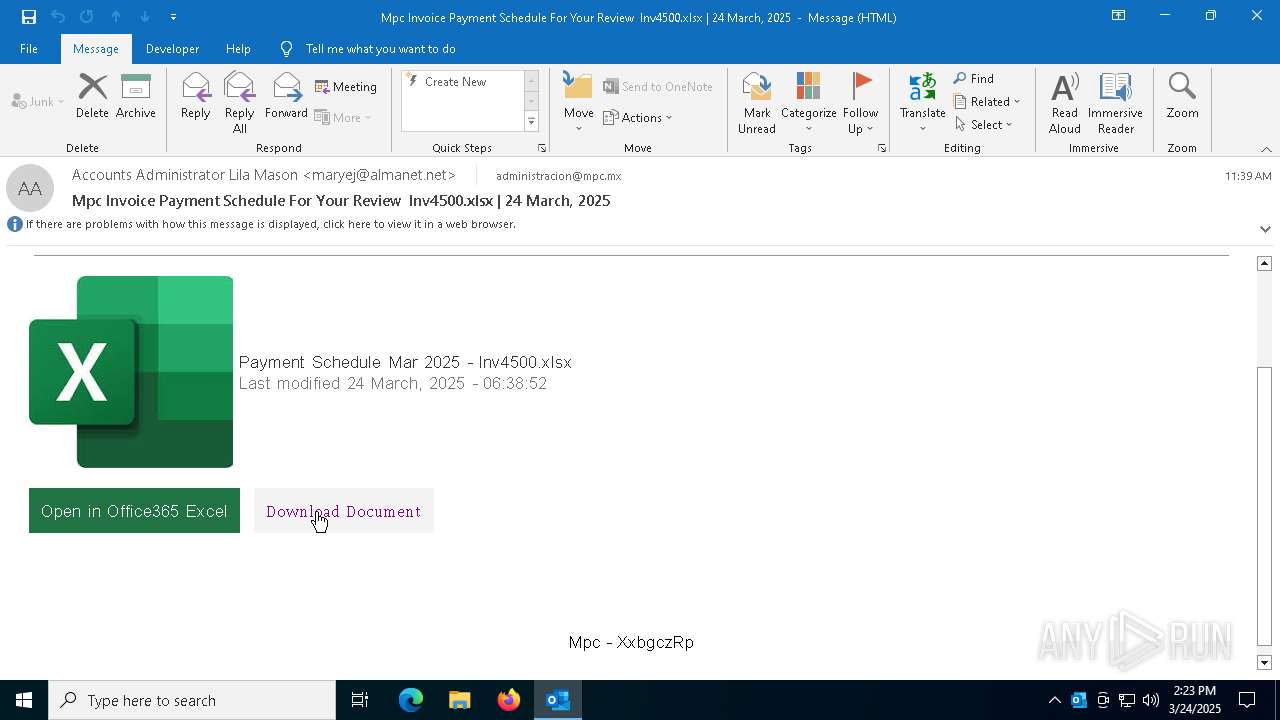
Task: Expand the message header chevron
Action: [x=1265, y=229]
